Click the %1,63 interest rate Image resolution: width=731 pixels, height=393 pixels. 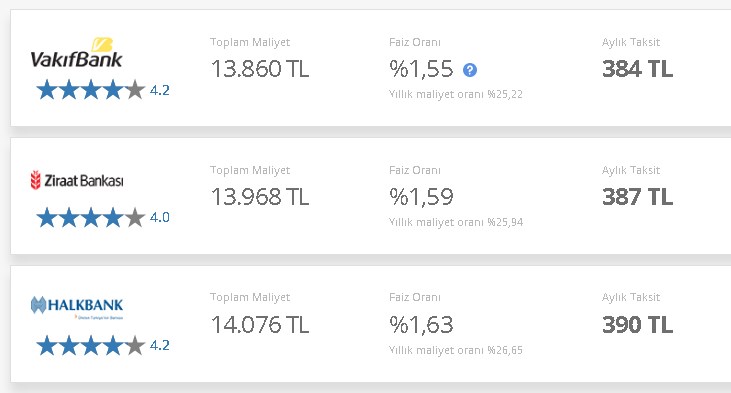(x=421, y=324)
